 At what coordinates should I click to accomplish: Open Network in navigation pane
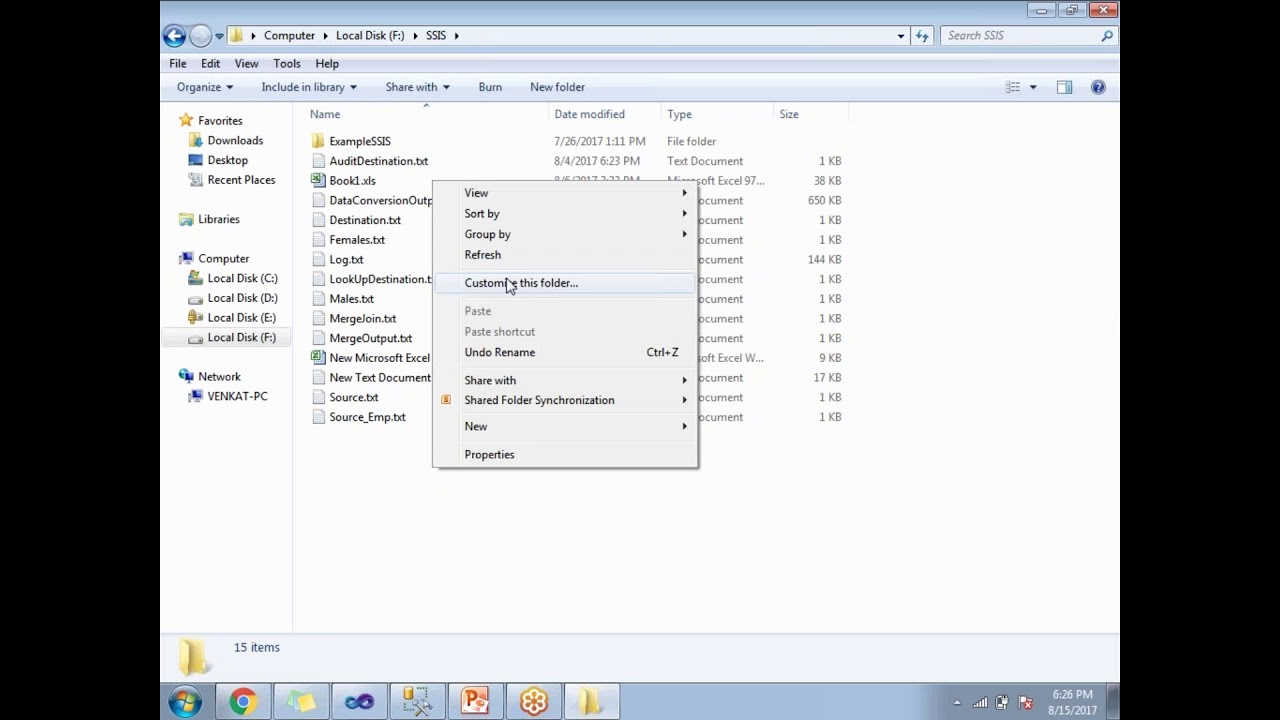[219, 377]
